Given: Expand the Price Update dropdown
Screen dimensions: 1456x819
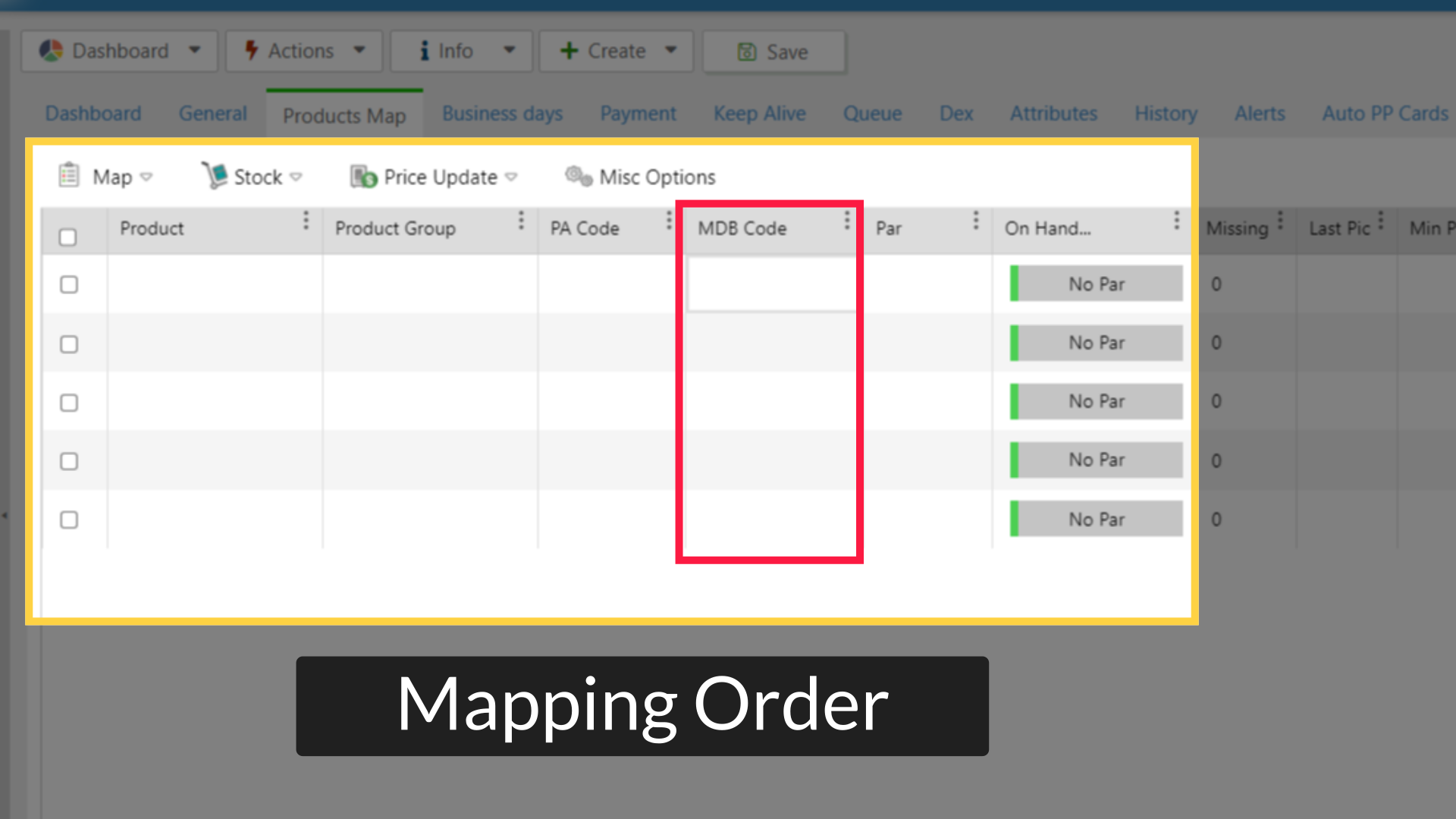Looking at the screenshot, I should 513,177.
